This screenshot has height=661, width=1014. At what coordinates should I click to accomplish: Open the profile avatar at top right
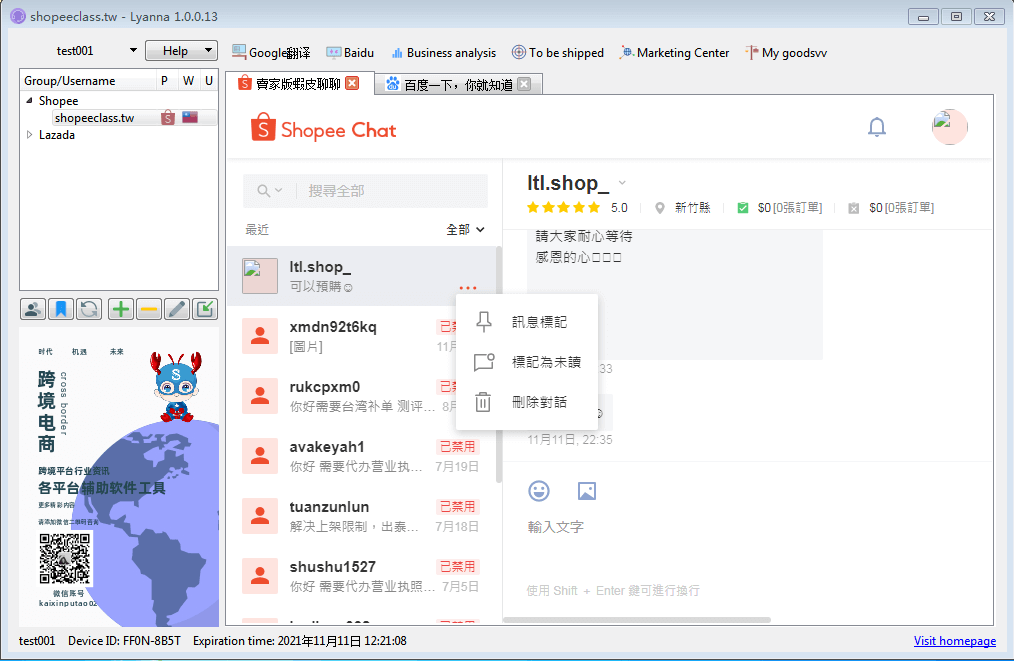pos(949,127)
